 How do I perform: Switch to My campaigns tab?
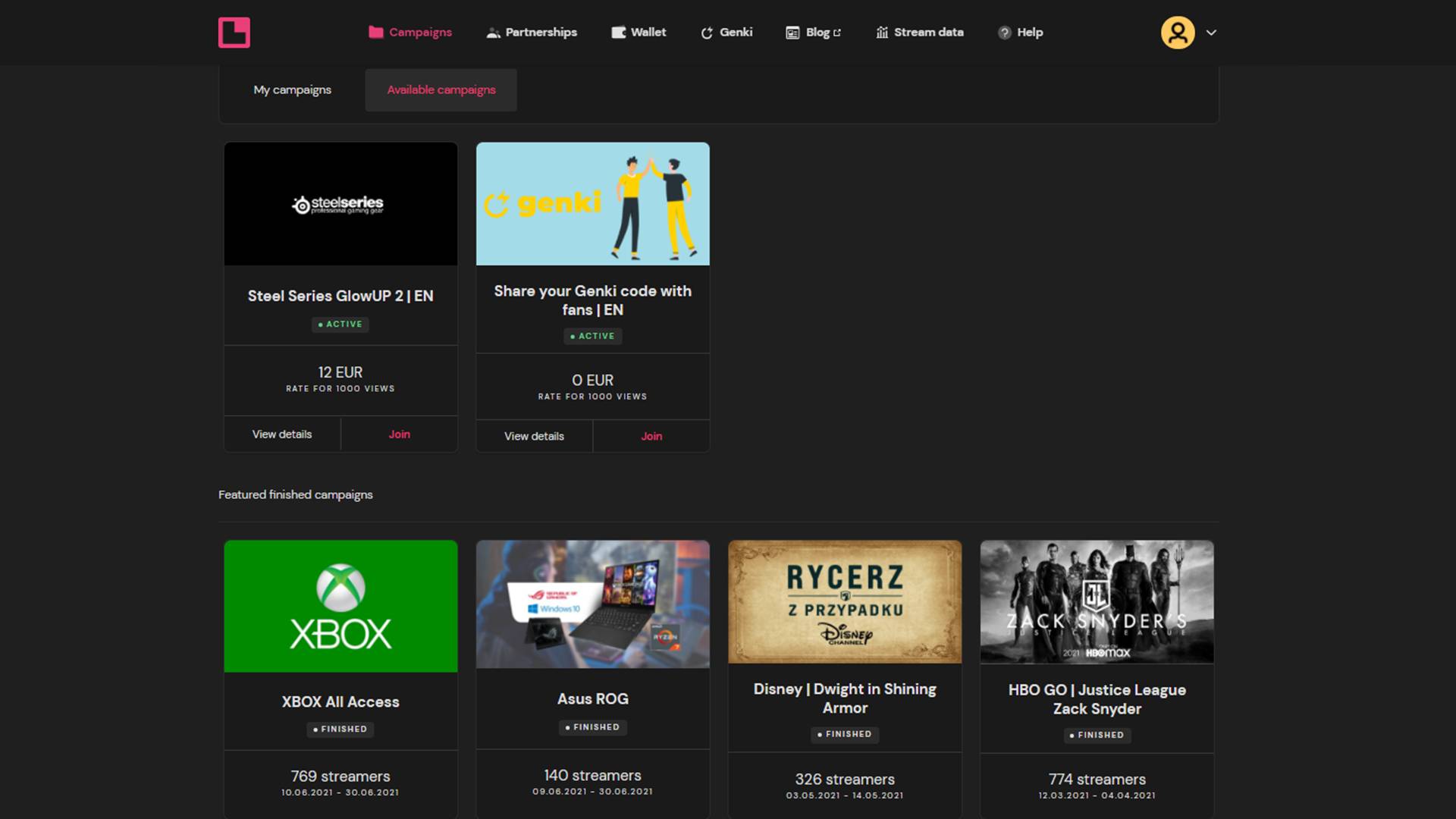click(x=292, y=89)
